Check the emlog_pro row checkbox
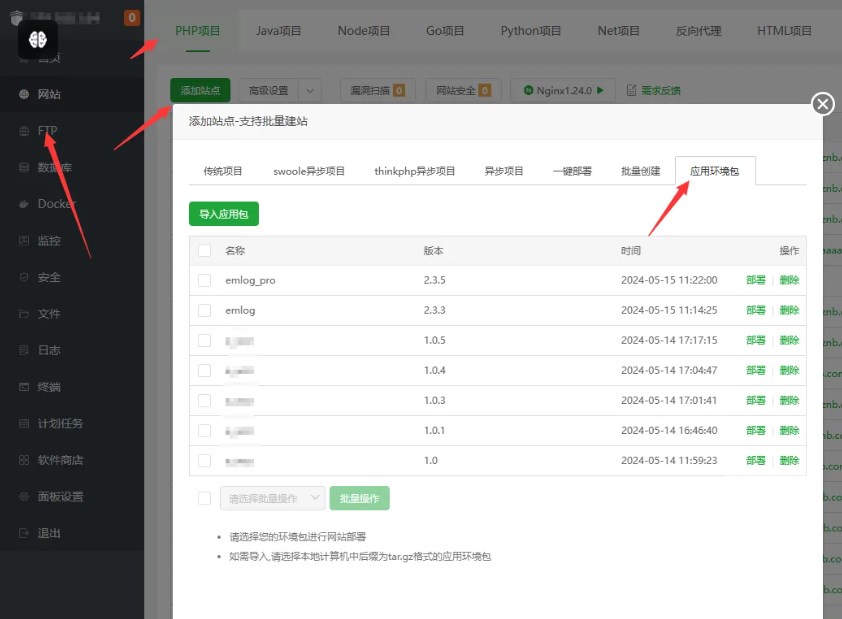The width and height of the screenshot is (842, 619). (204, 281)
